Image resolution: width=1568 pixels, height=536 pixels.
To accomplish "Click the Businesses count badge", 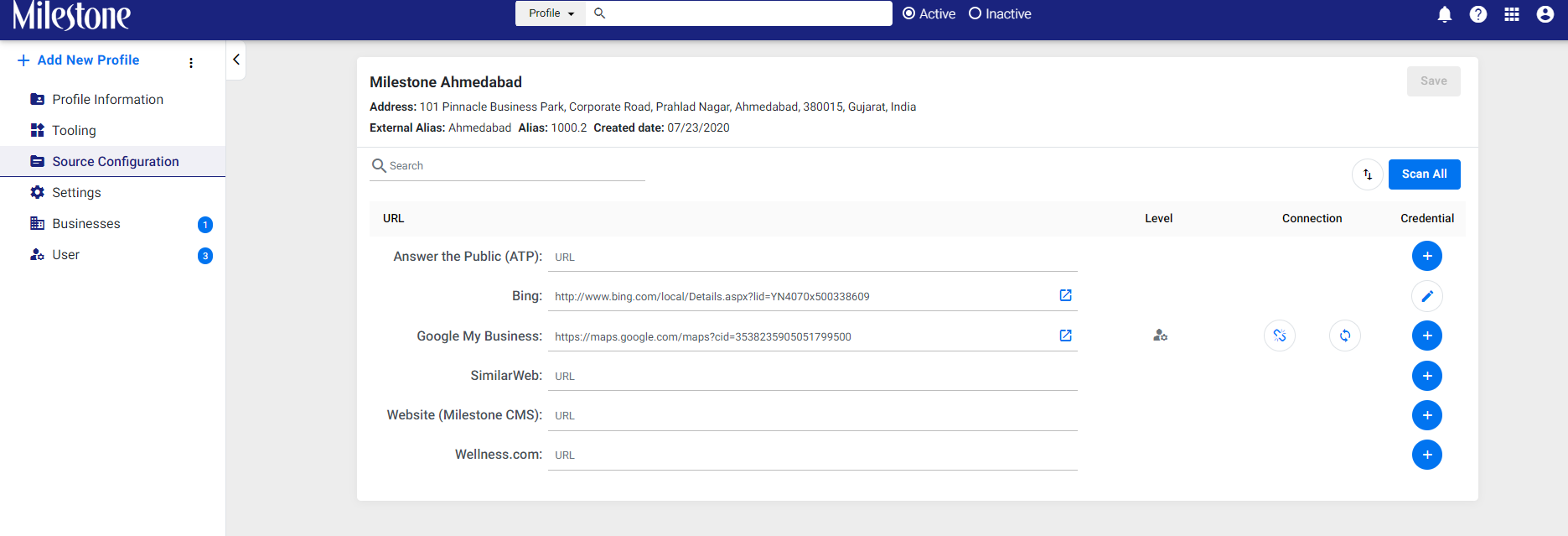I will (x=205, y=225).
